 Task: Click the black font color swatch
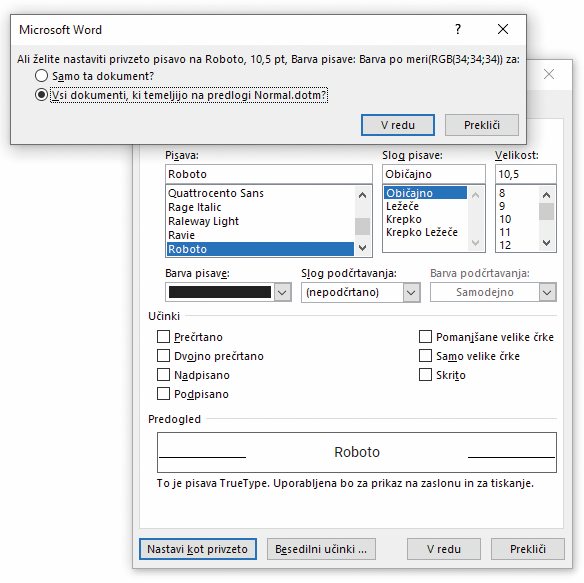pyautogui.click(x=220, y=292)
